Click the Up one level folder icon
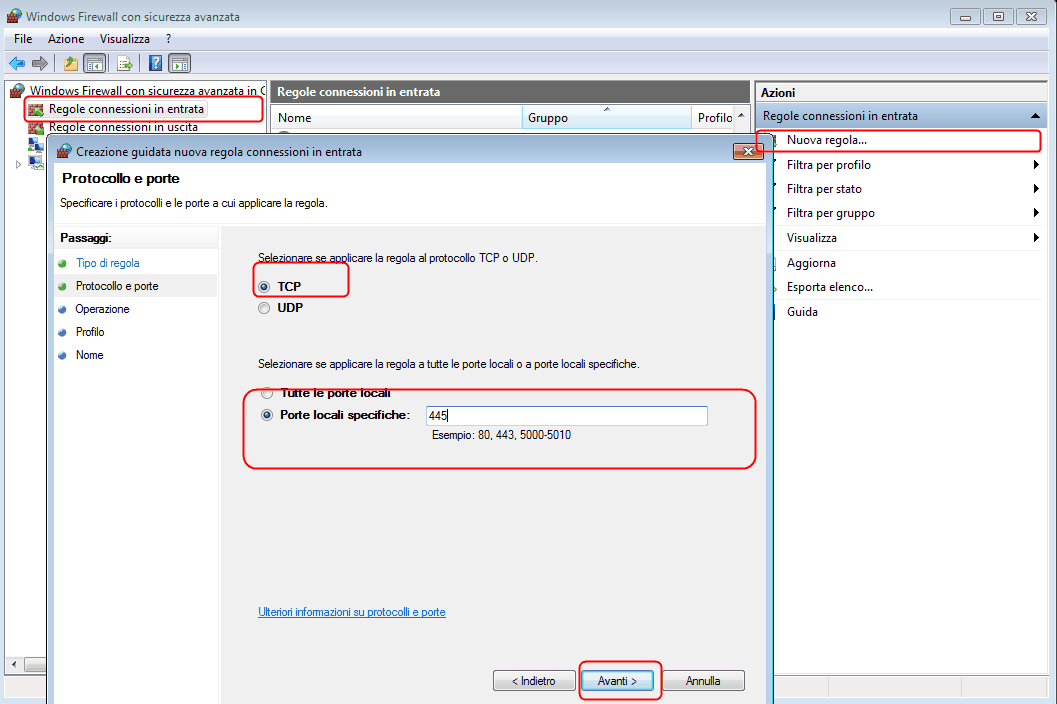 71,63
